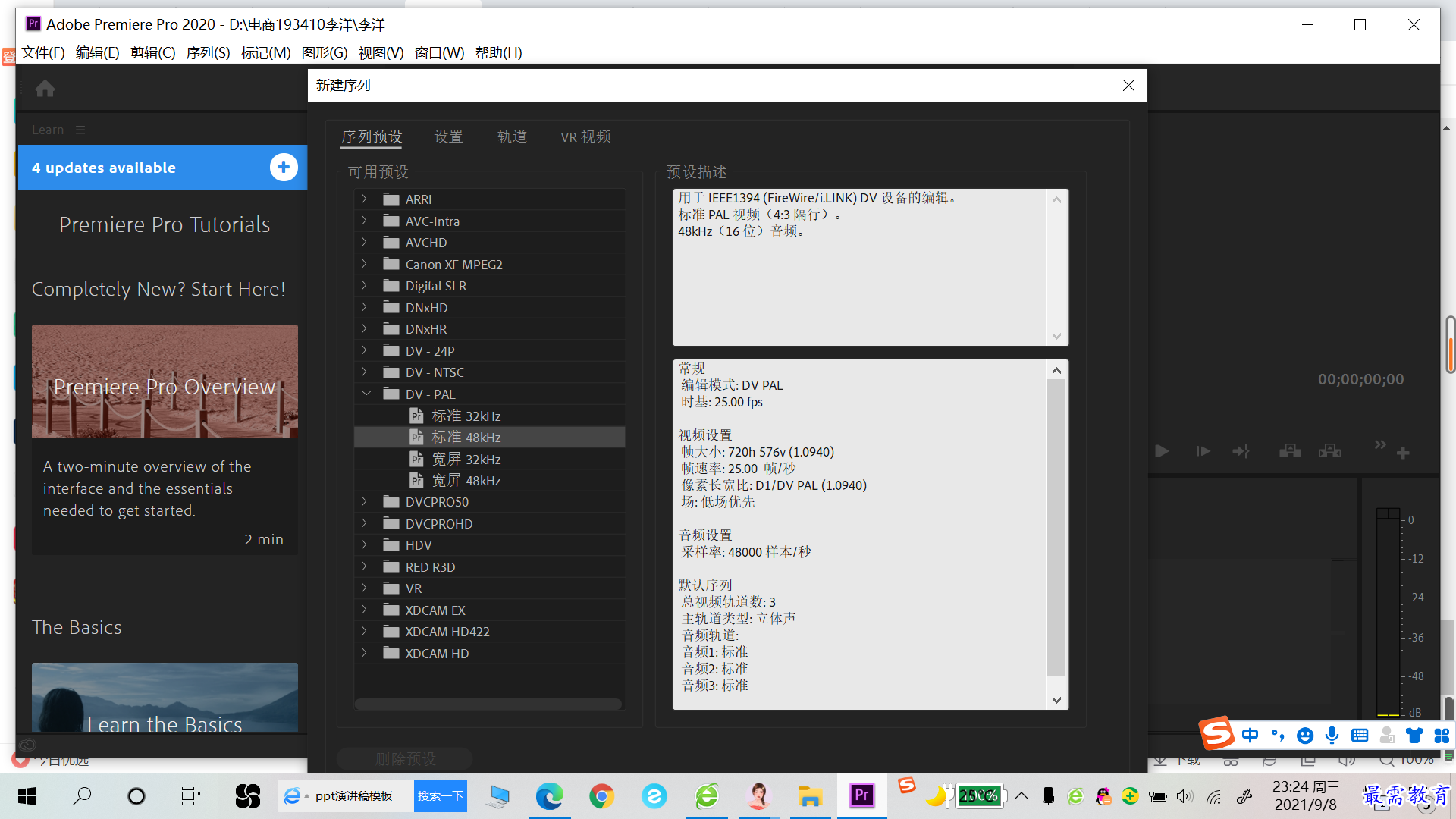Viewport: 1456px width, 819px height.
Task: Open Sogou emoji smiley icon
Action: click(x=1305, y=736)
